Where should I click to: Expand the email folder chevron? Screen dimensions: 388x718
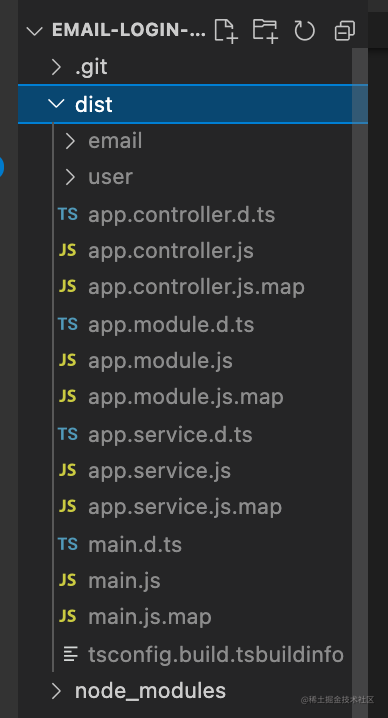click(x=70, y=141)
